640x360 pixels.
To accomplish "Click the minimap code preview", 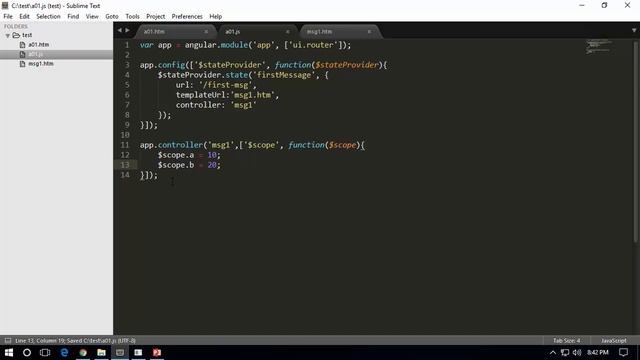I will 599,46.
